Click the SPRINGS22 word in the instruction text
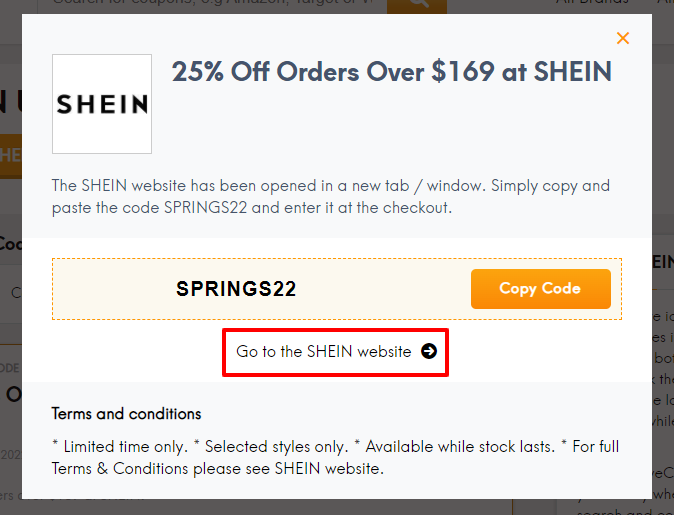 (x=205, y=208)
